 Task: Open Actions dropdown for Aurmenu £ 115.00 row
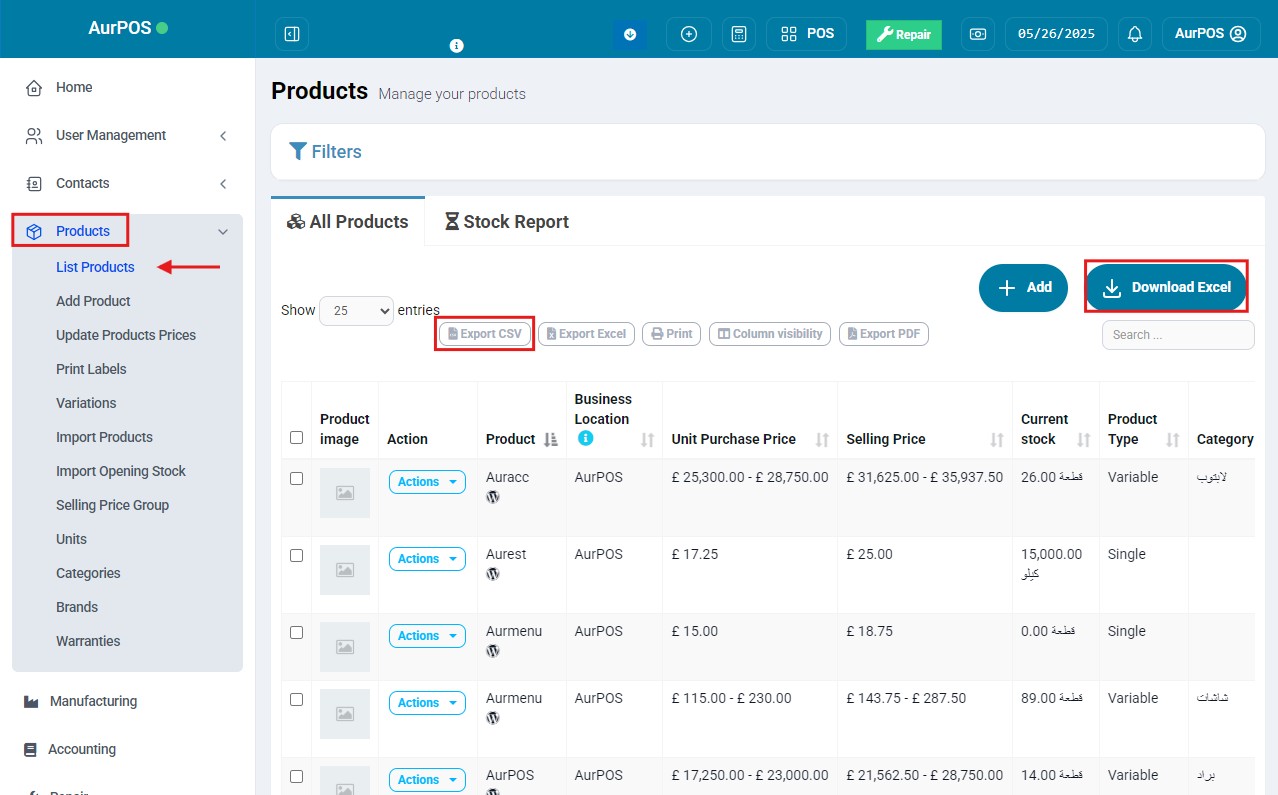[x=427, y=703]
